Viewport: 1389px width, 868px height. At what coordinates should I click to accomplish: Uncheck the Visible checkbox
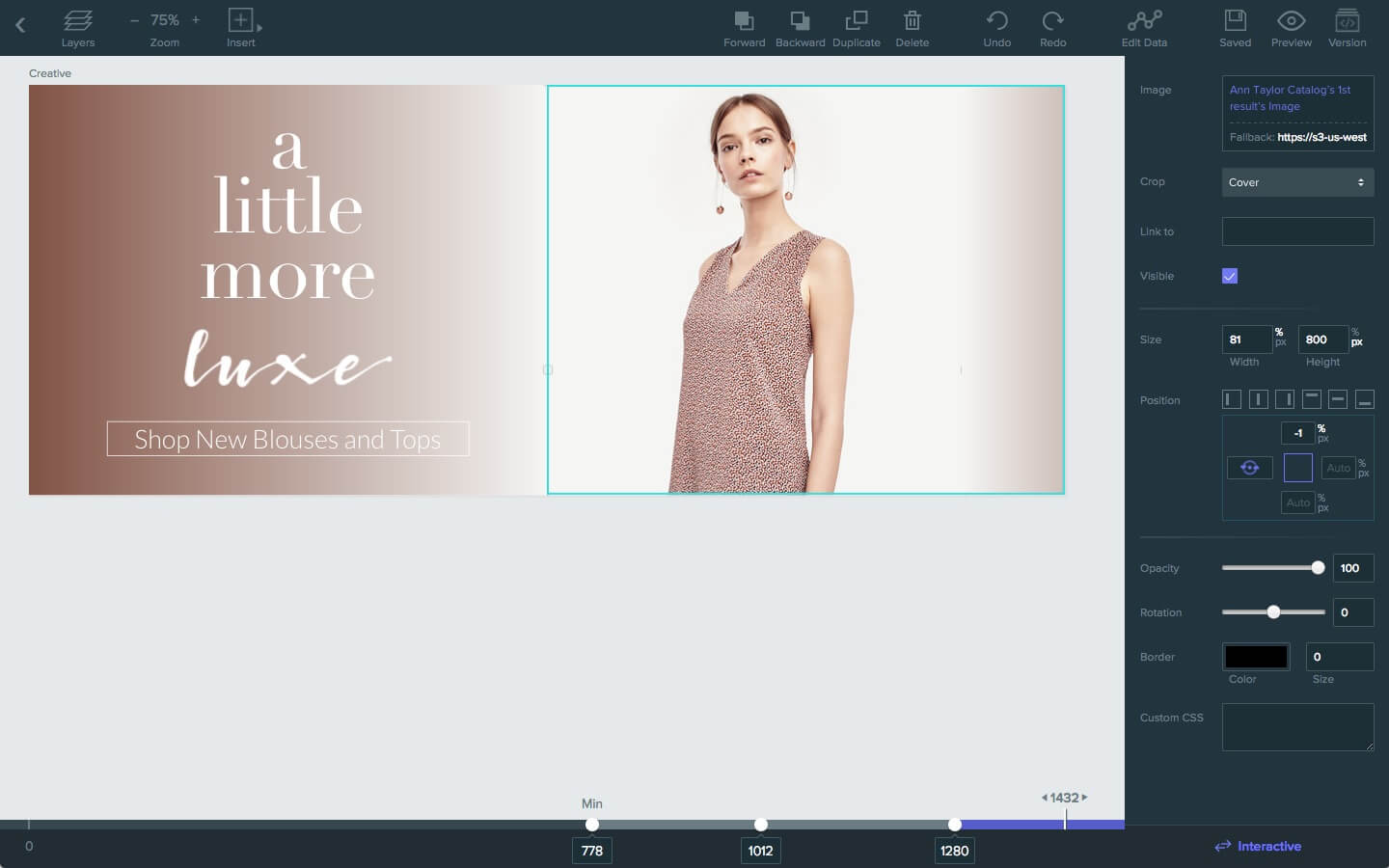[x=1230, y=276]
